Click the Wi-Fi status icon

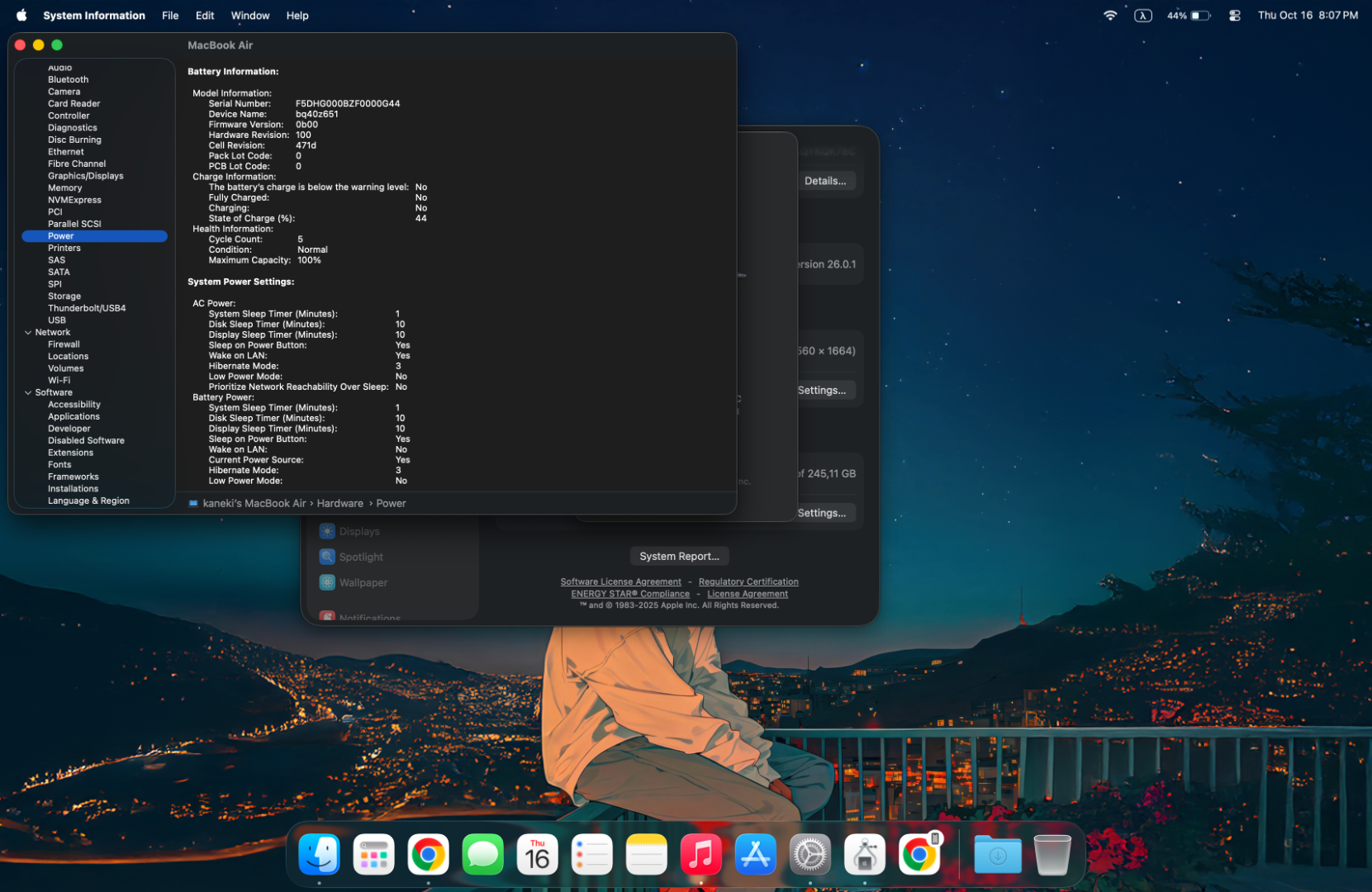click(1109, 16)
